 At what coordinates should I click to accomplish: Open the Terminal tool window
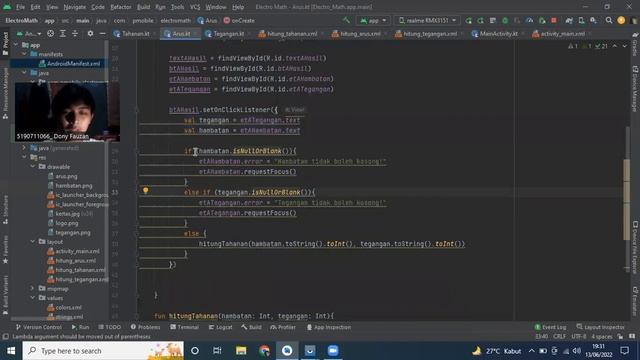pos(184,327)
